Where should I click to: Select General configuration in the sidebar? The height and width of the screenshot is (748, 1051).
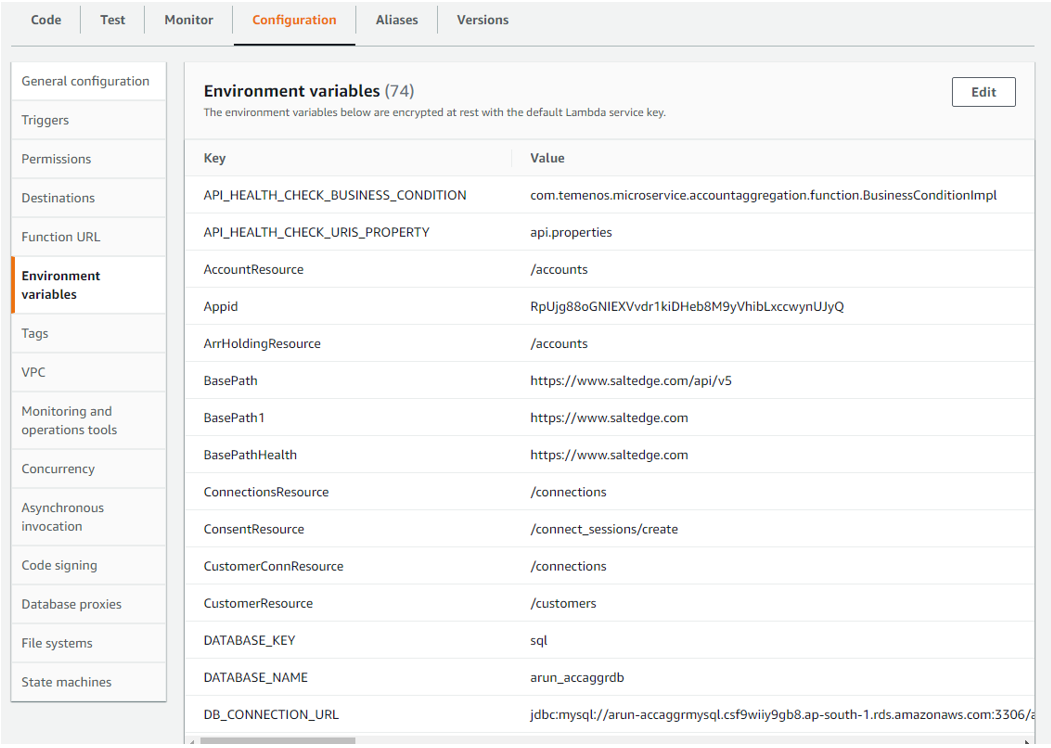click(86, 82)
